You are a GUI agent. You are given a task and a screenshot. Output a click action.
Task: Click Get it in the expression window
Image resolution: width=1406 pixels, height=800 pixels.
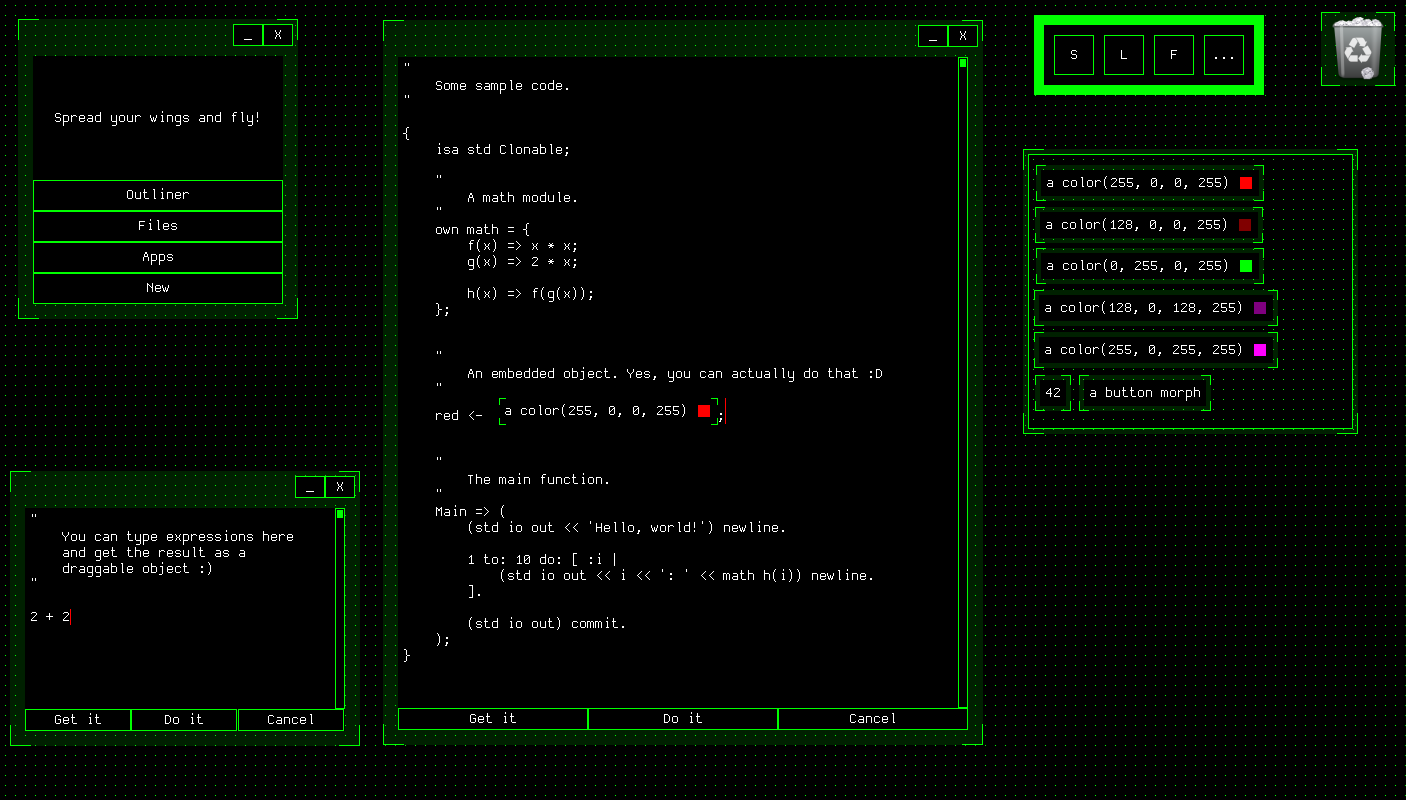click(x=78, y=720)
